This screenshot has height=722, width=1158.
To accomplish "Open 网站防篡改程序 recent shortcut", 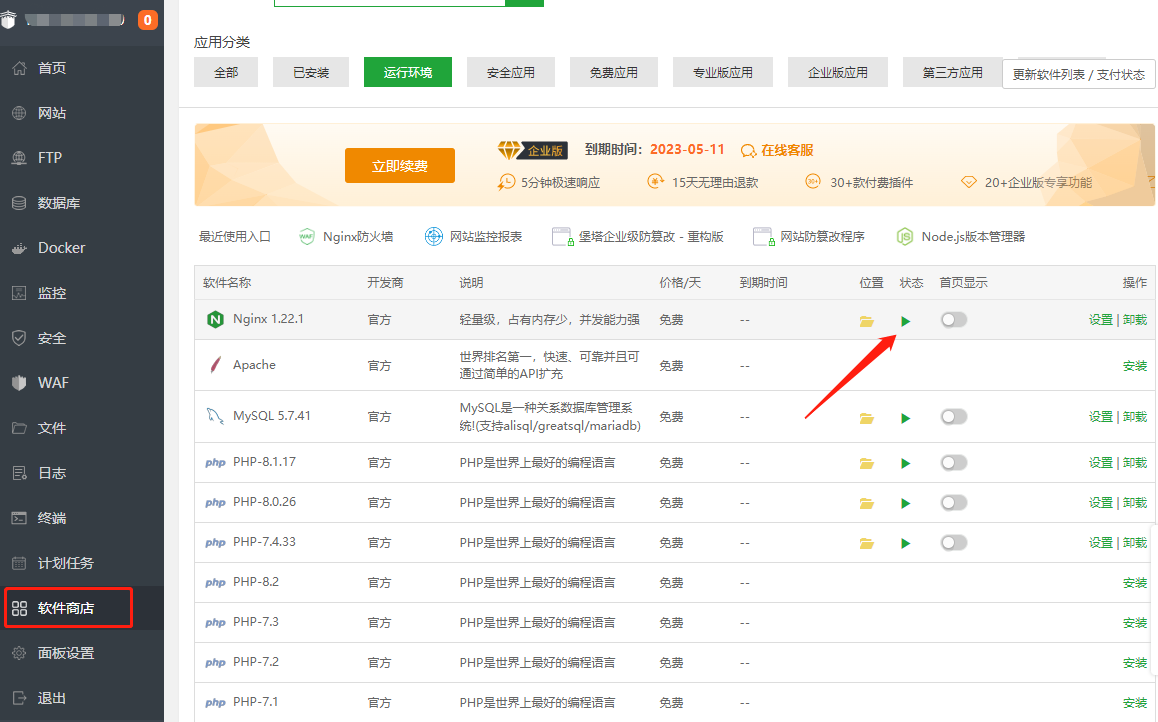I will point(809,237).
